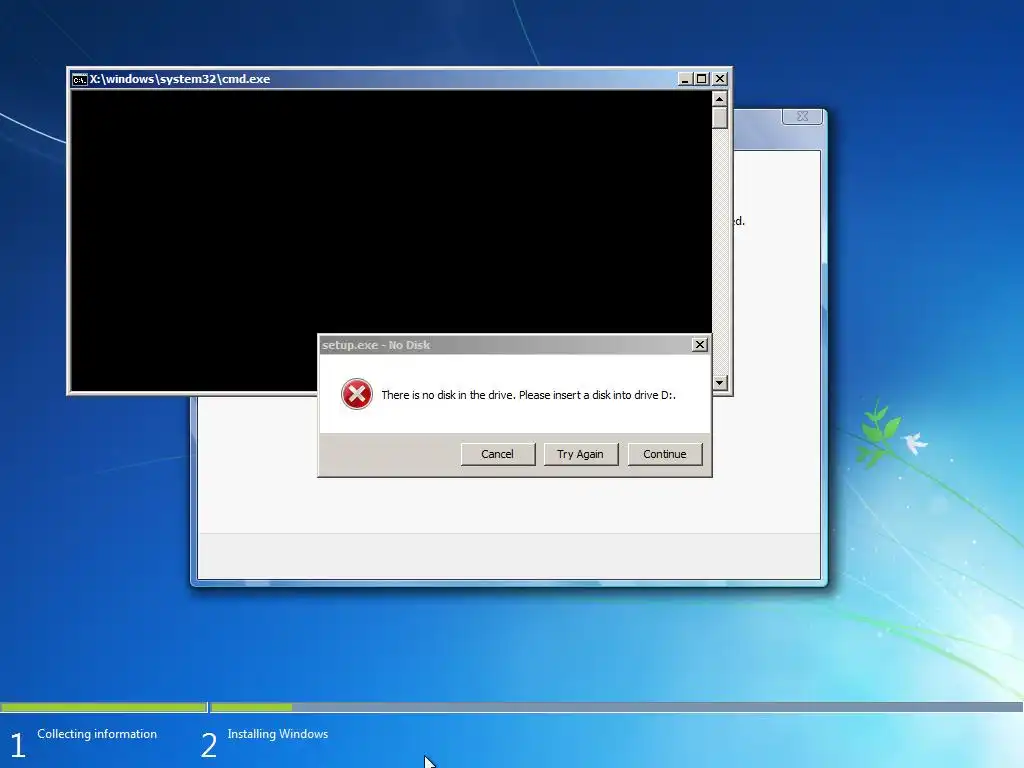Click the 'Collecting information' step label
This screenshot has width=1024, height=768.
click(97, 734)
